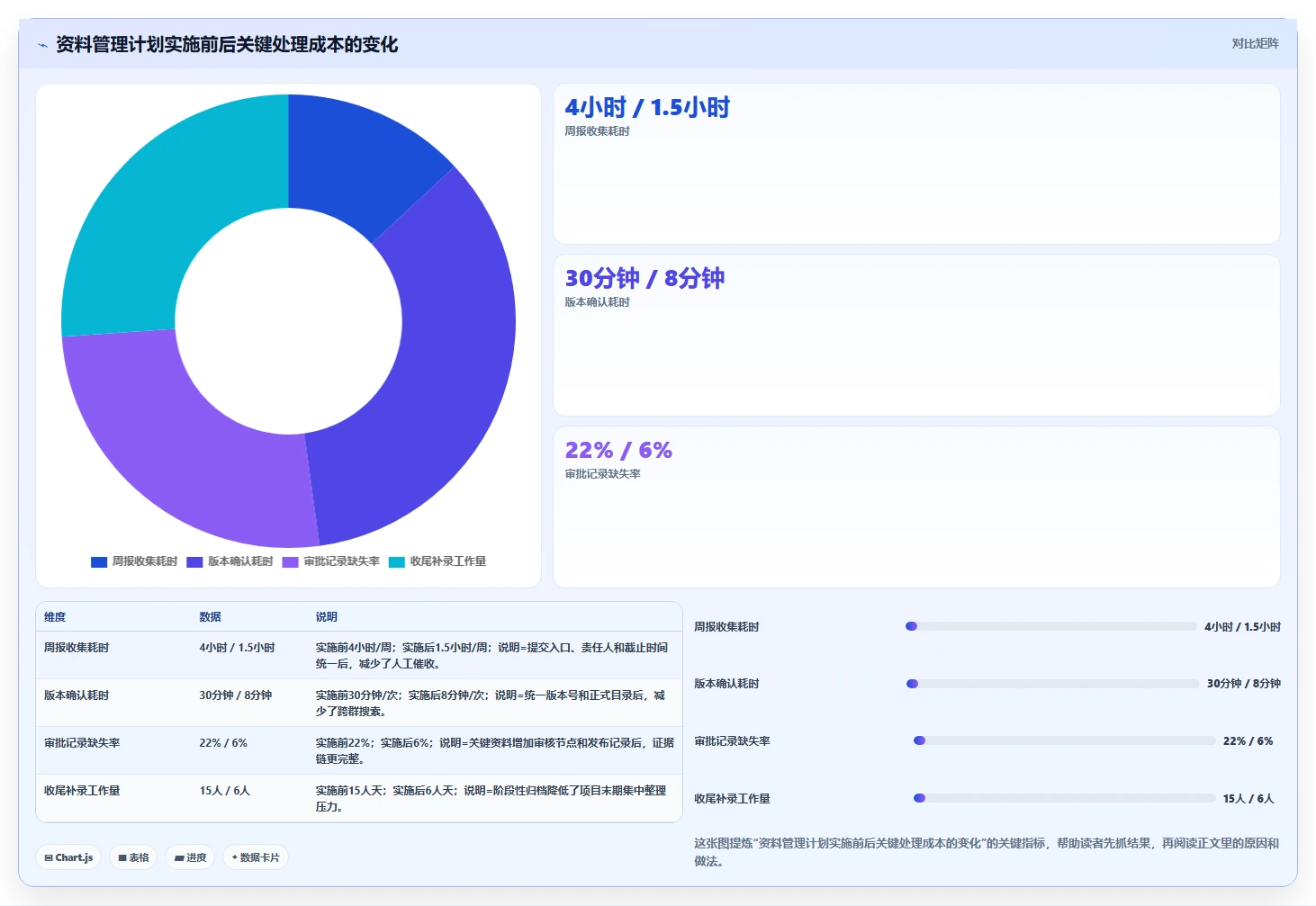Click the description starting 实施前22%

pos(494,751)
